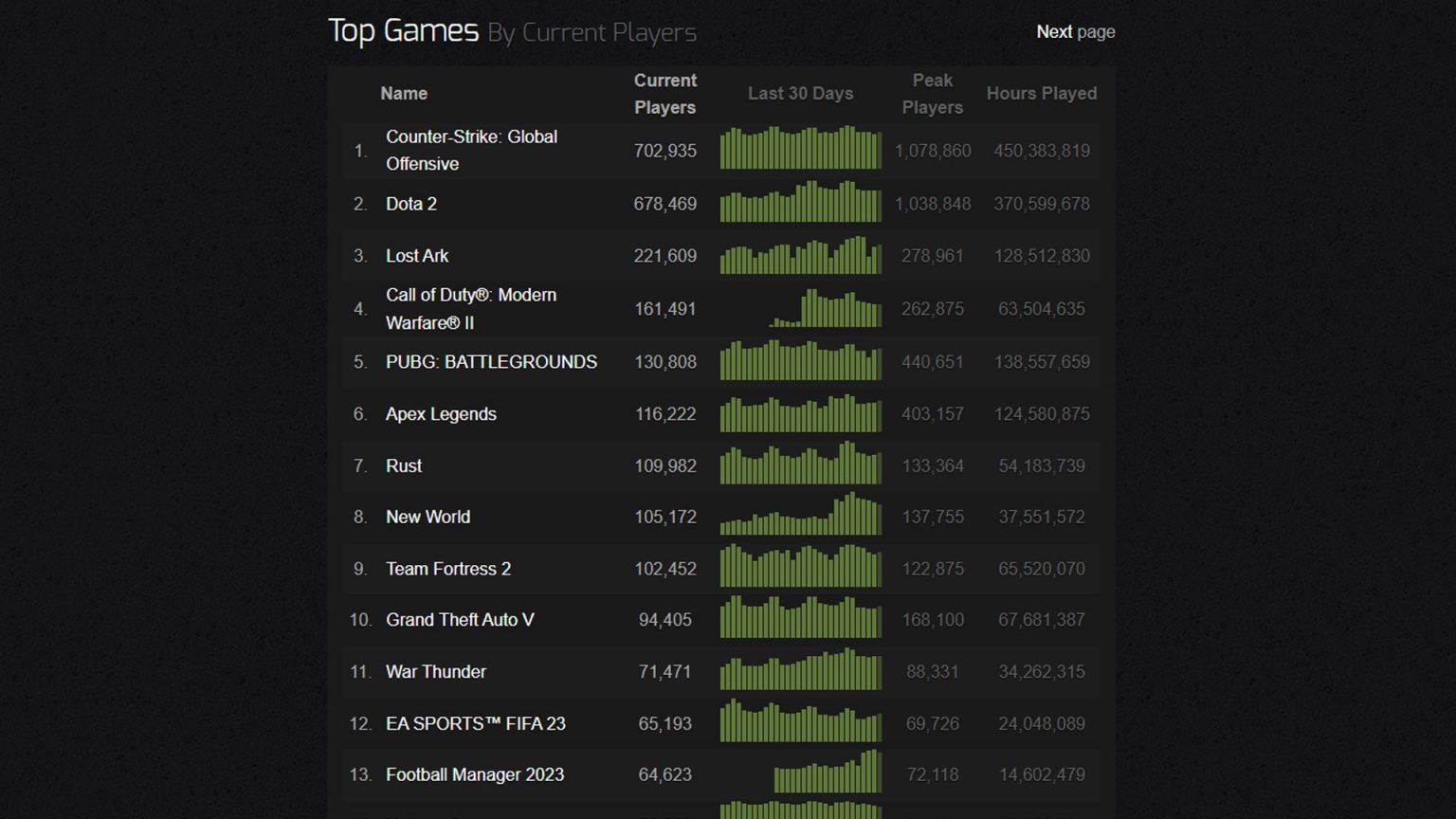The image size is (1456, 819).
Task: Open Call of Duty: Modern Warfare II entry
Action: tap(471, 308)
